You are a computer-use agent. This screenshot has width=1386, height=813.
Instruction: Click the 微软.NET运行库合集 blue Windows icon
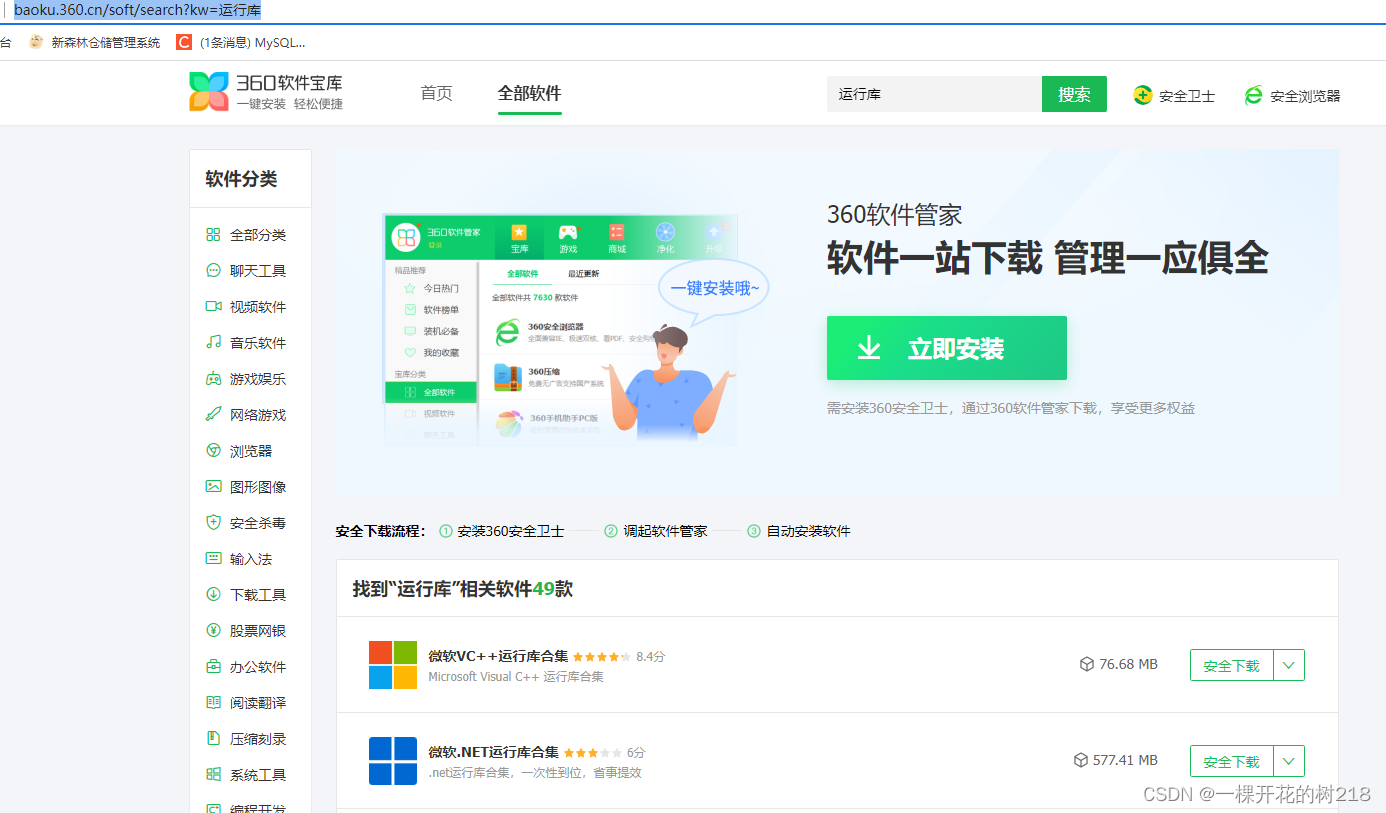pyautogui.click(x=393, y=762)
